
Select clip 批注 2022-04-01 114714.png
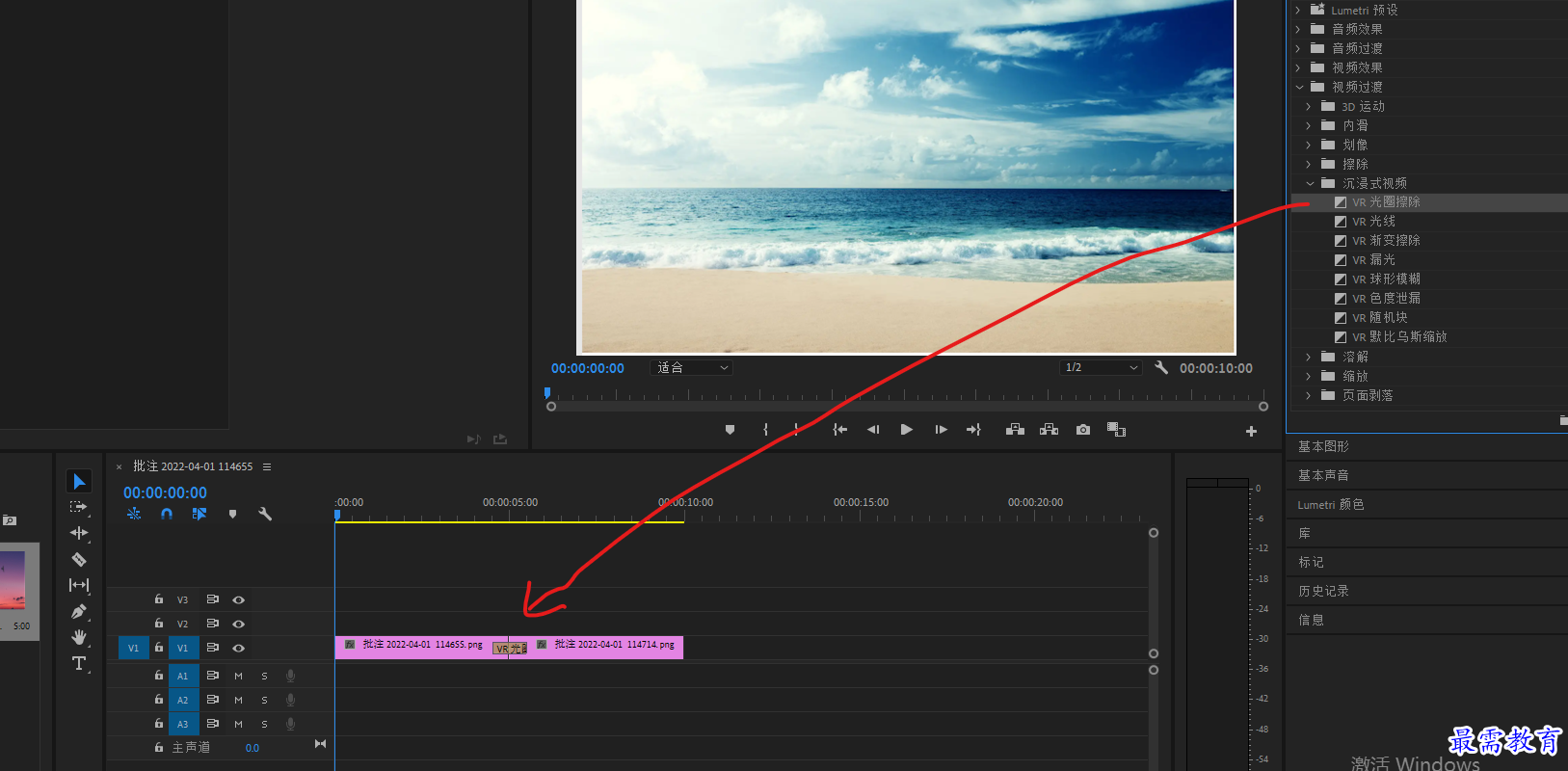click(x=605, y=647)
